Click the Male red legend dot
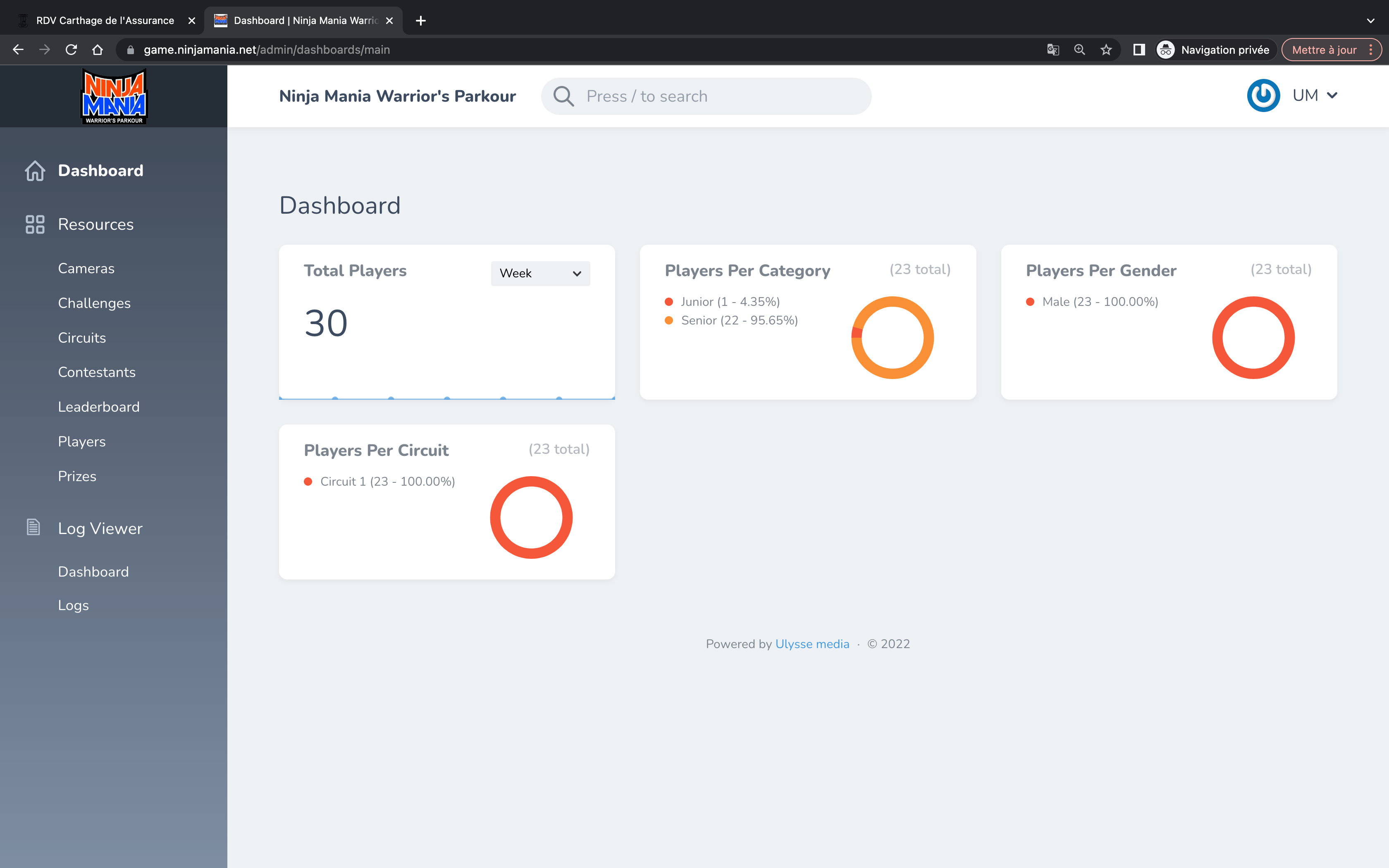The height and width of the screenshot is (868, 1389). coord(1030,302)
